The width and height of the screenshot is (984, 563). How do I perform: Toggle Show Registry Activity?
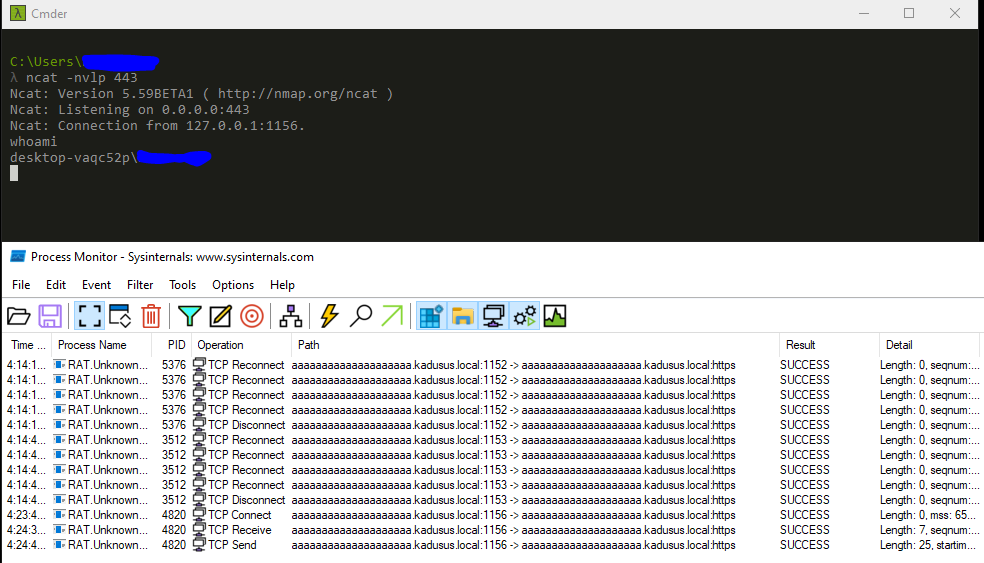tap(431, 316)
